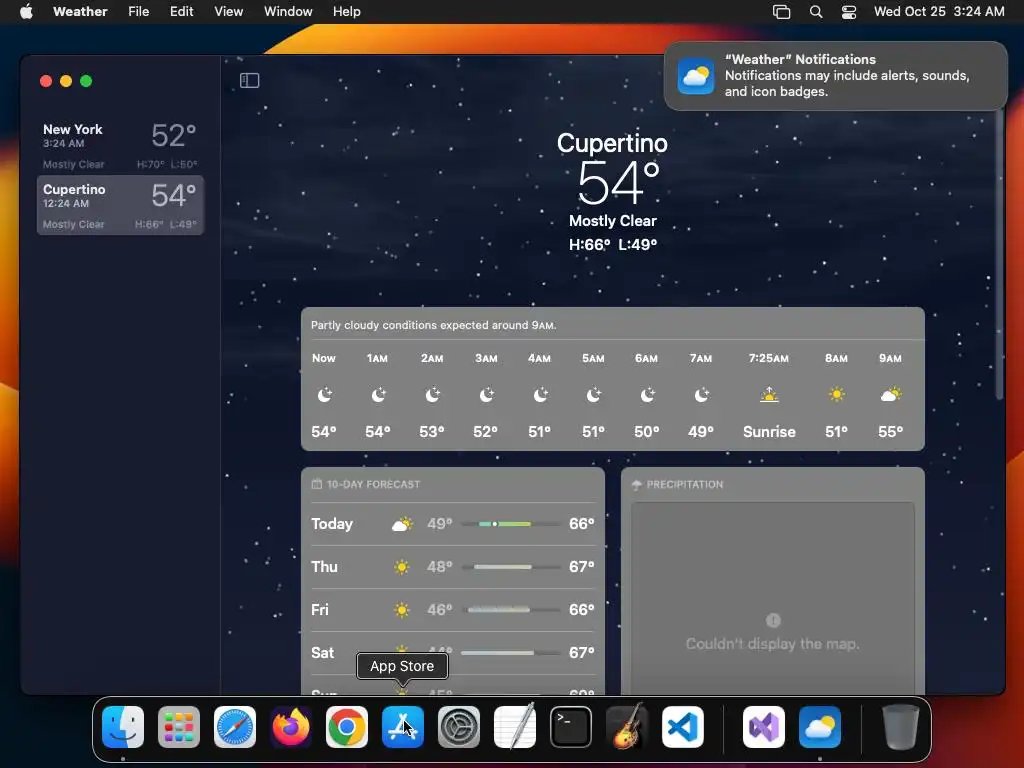Click the Weather icon in the notification banner
The height and width of the screenshot is (768, 1024).
[696, 76]
